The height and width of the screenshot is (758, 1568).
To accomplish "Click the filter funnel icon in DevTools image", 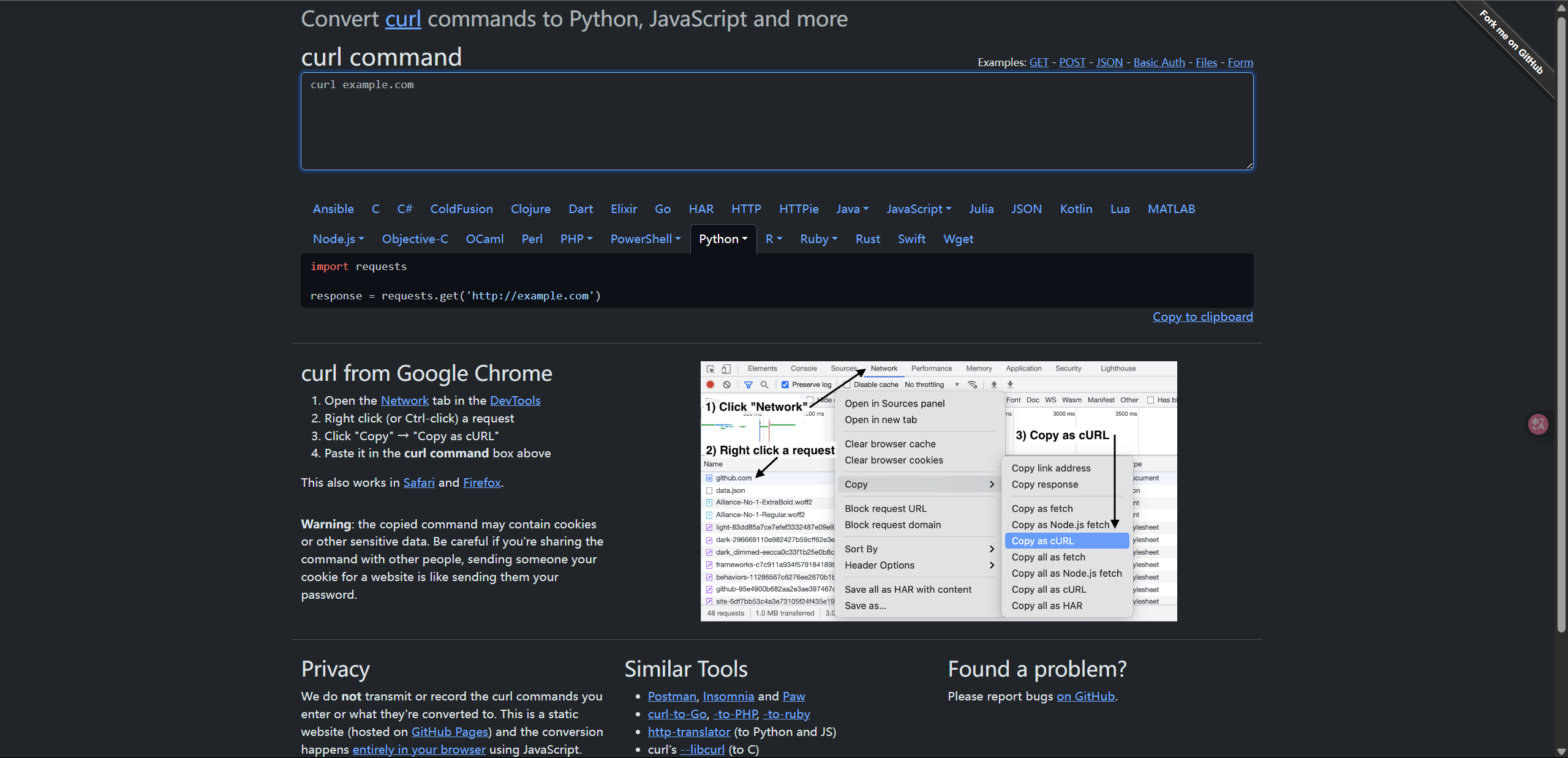I will click(748, 385).
